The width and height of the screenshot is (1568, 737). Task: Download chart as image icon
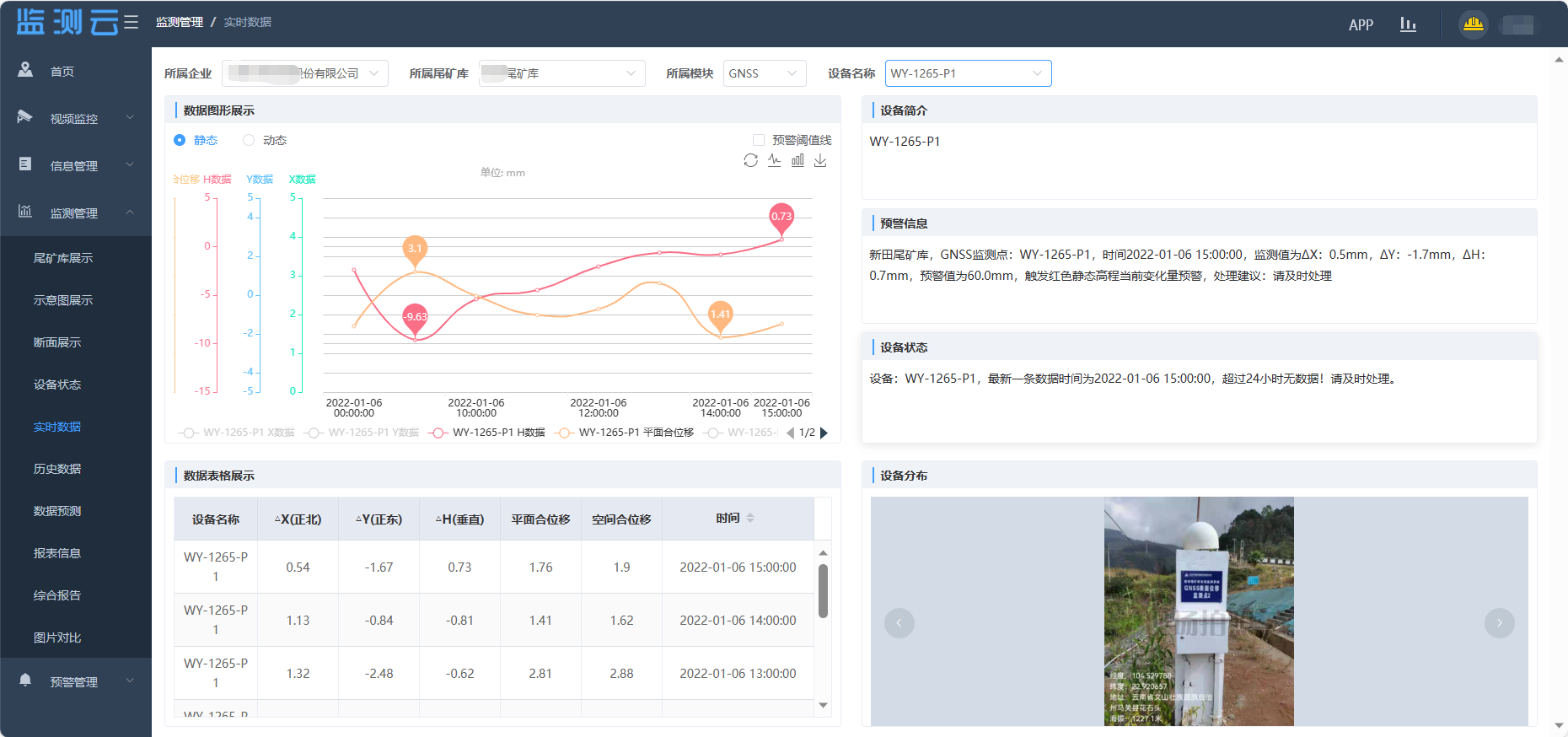820,160
